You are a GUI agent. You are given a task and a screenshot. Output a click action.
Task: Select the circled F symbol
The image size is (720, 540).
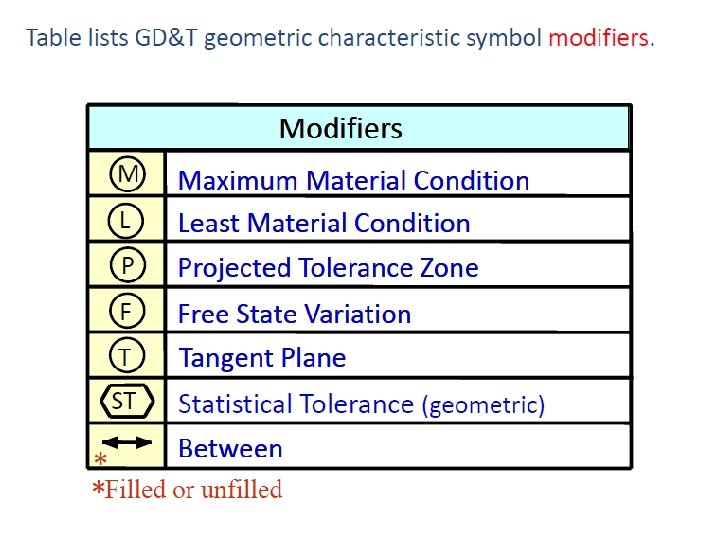(127, 311)
